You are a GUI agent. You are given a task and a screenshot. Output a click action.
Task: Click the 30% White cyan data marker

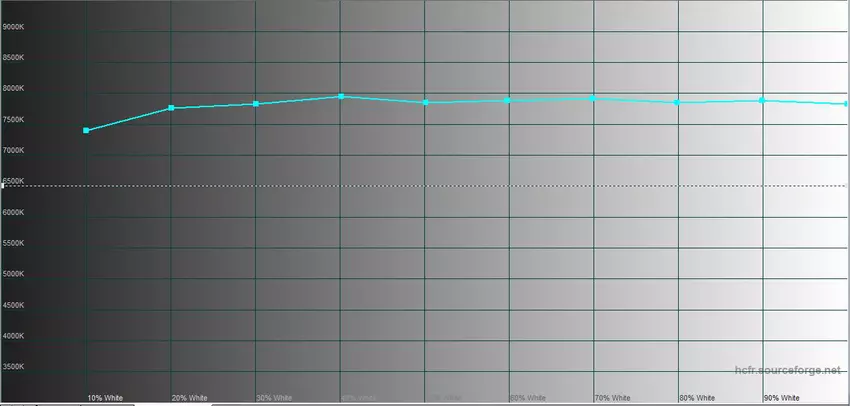(256, 104)
